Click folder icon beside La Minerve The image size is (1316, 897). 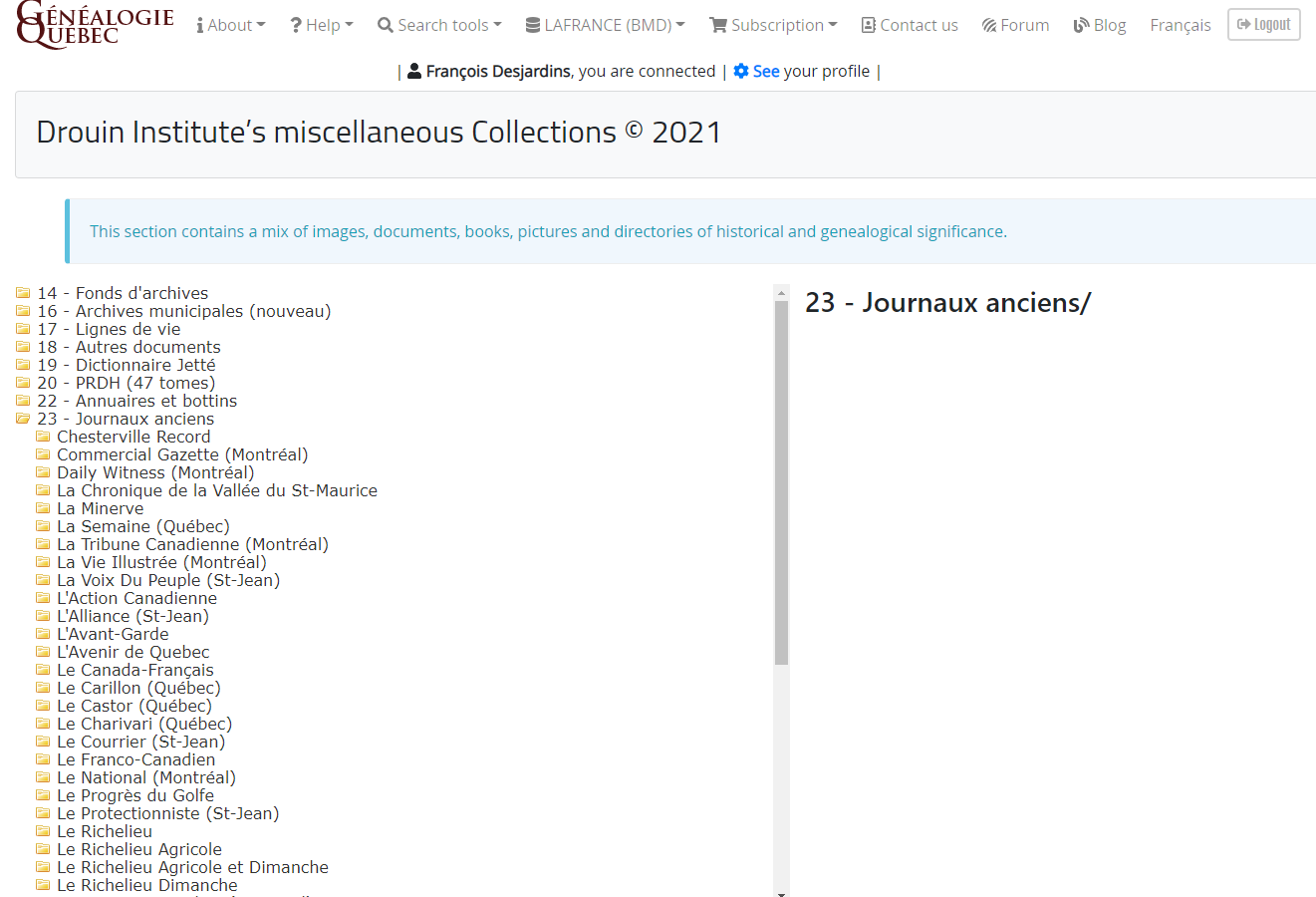pos(43,508)
